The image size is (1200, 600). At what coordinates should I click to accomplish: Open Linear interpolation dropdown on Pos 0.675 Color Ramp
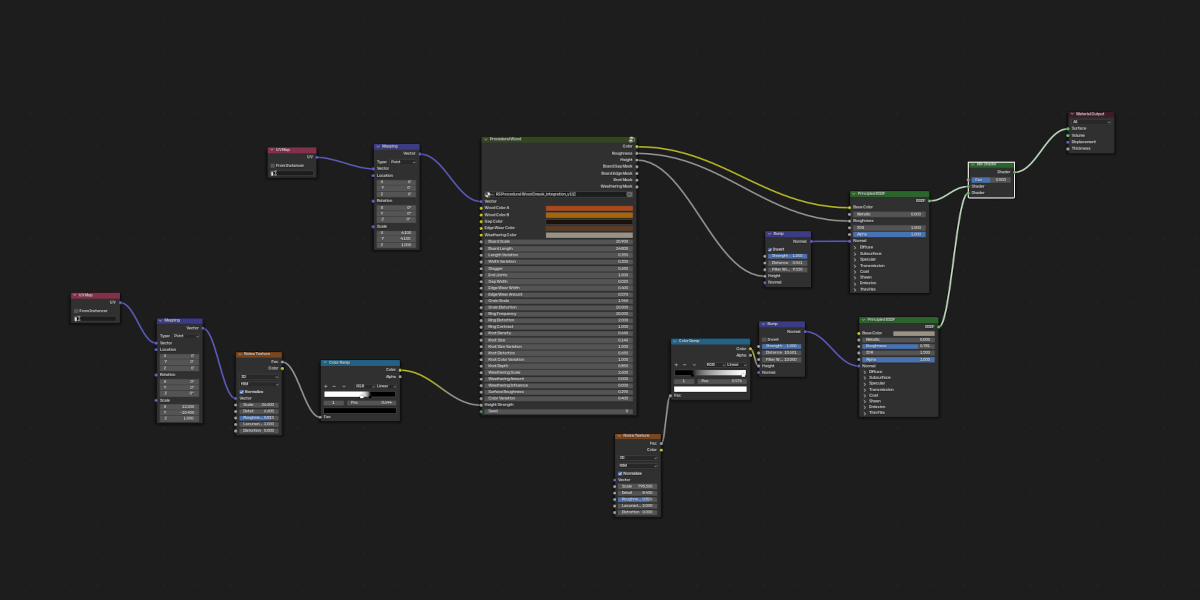(x=736, y=365)
